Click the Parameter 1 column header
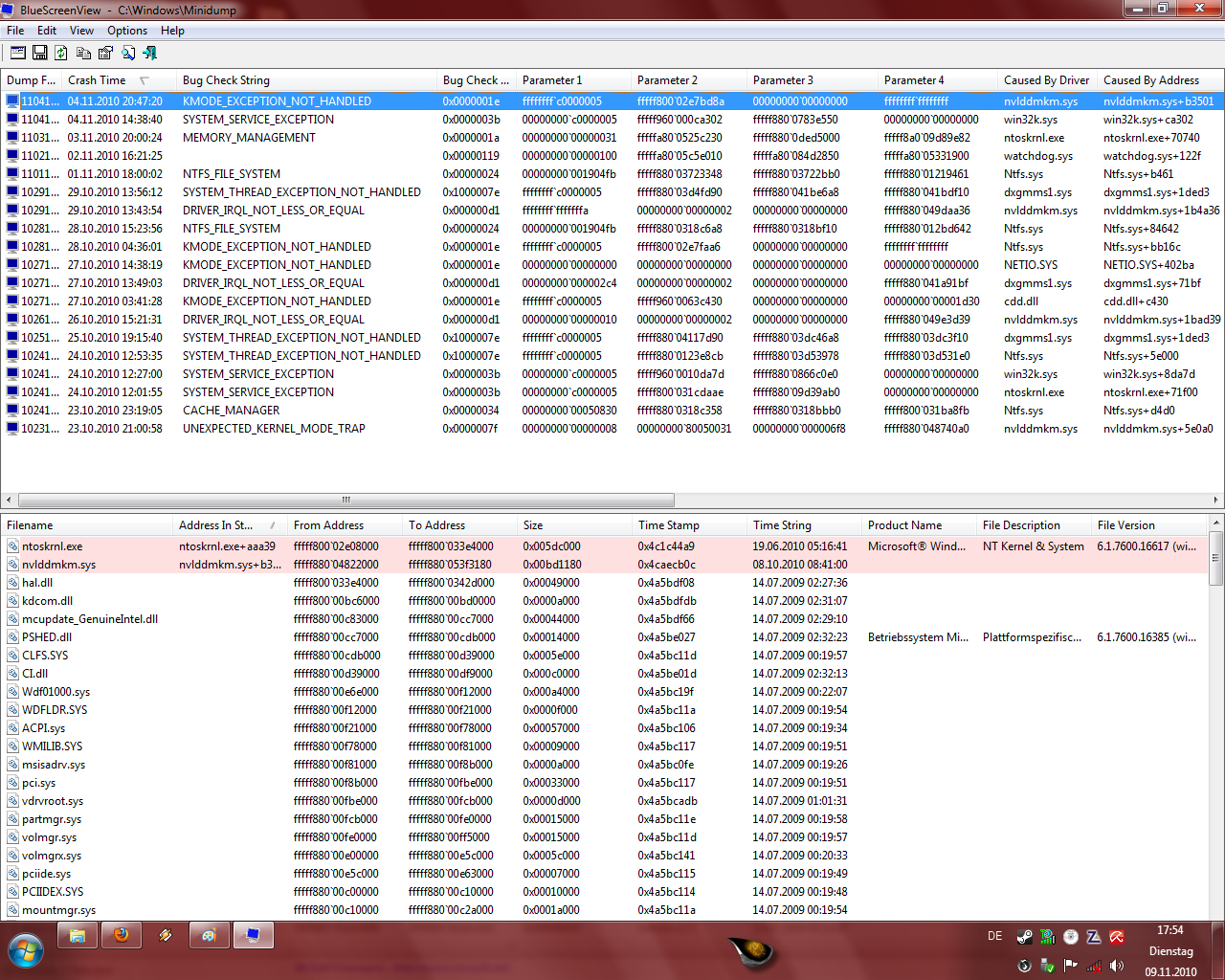This screenshot has height=980, width=1225. tap(573, 80)
